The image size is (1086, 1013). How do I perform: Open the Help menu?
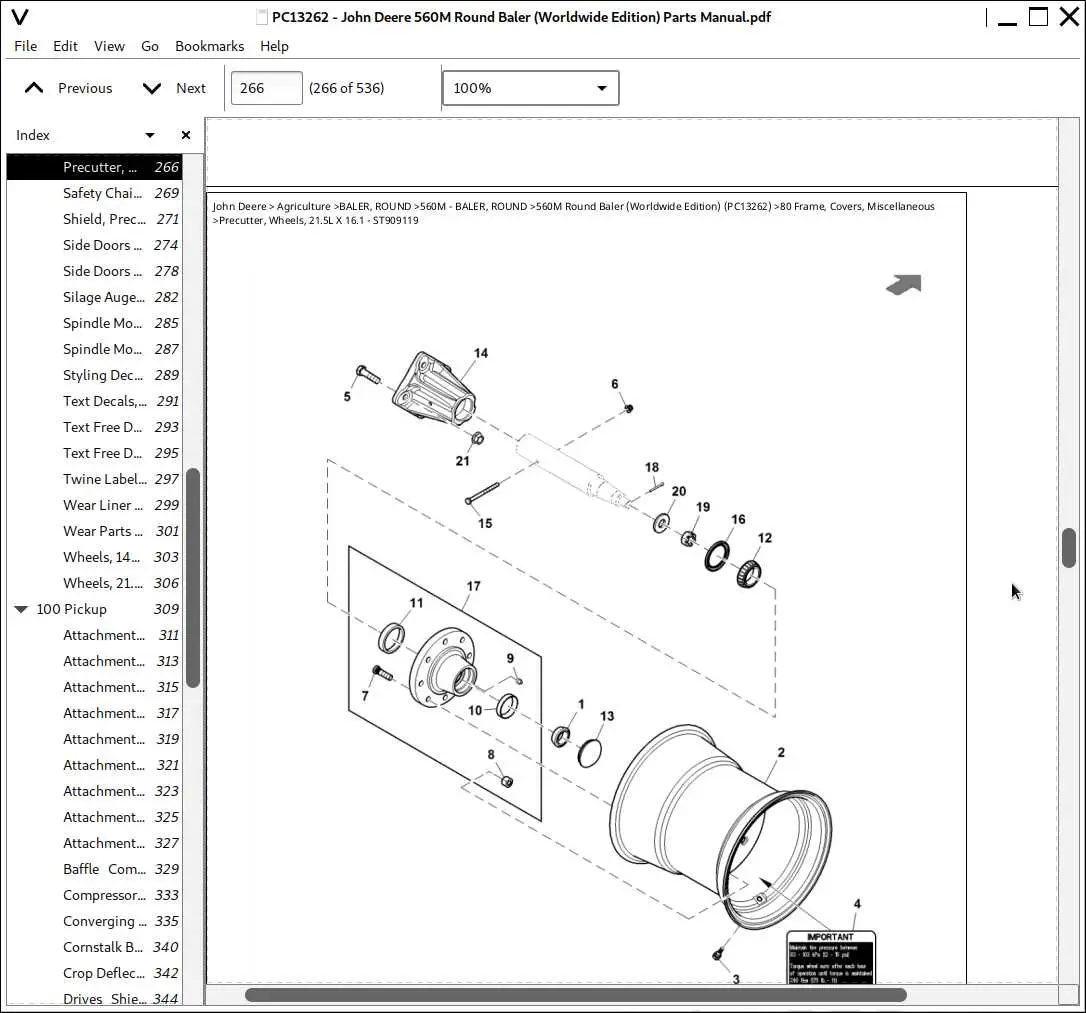(274, 46)
